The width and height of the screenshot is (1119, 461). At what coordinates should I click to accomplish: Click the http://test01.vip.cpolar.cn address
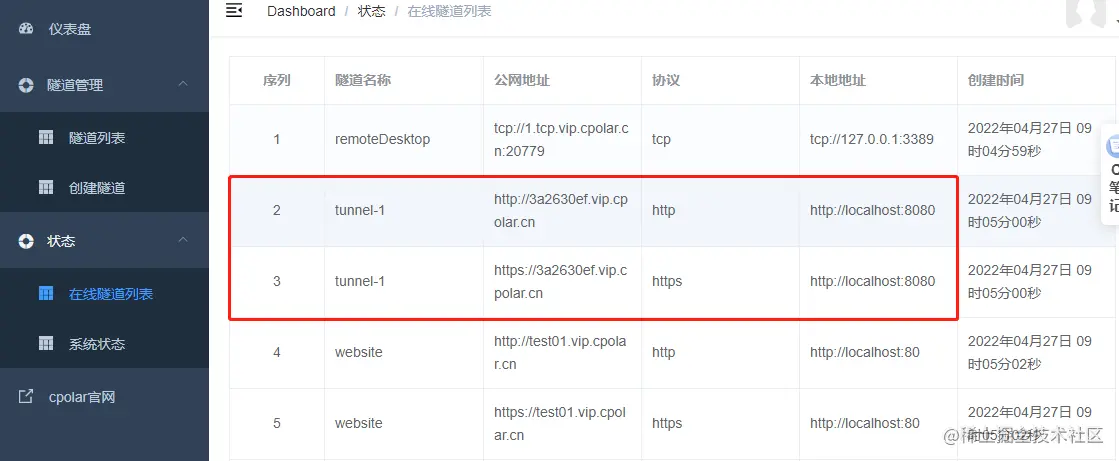[560, 353]
